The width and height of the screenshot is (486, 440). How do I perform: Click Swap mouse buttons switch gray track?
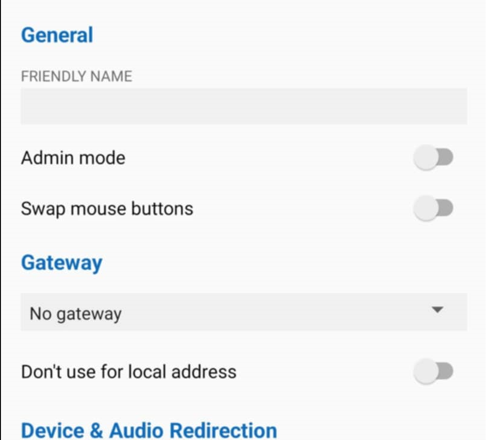point(446,208)
